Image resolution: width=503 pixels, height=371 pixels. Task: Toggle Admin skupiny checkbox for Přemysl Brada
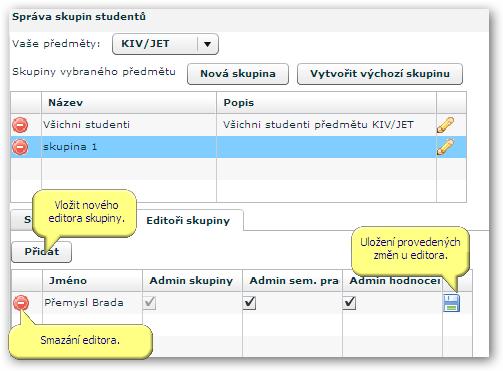[150, 303]
